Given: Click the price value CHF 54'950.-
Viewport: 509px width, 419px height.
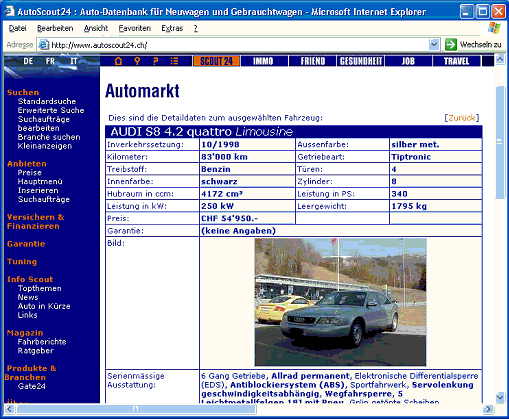Looking at the screenshot, I should coord(230,219).
